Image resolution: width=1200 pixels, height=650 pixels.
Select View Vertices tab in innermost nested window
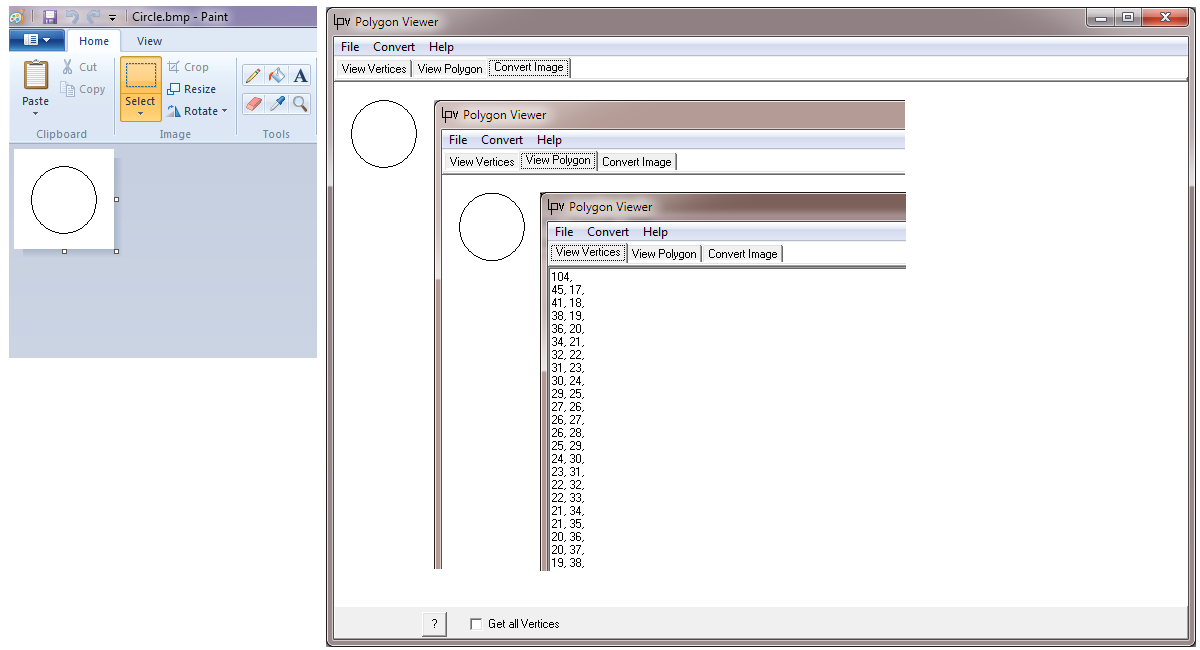tap(588, 252)
